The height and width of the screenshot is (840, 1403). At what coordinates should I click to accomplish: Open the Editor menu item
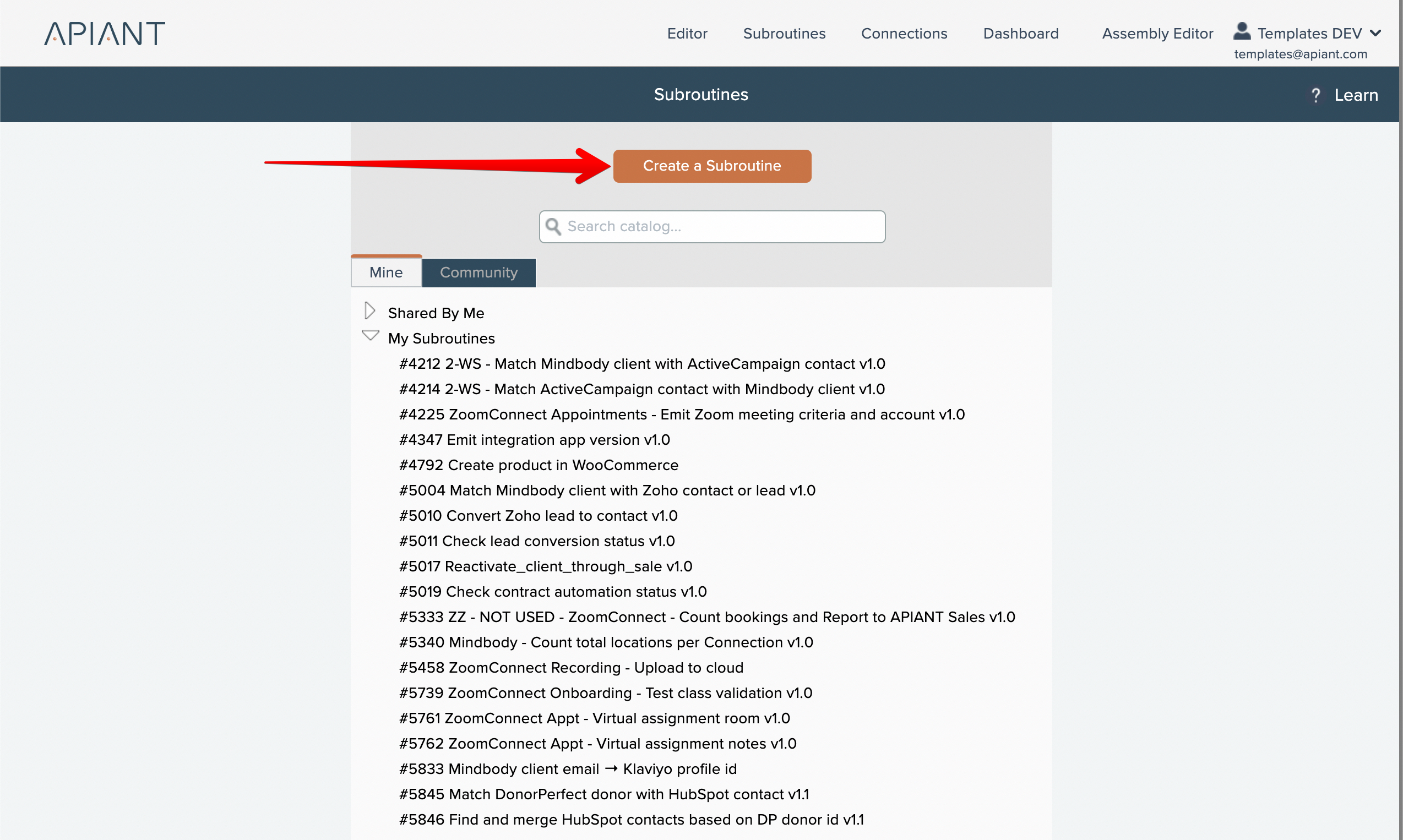[687, 34]
